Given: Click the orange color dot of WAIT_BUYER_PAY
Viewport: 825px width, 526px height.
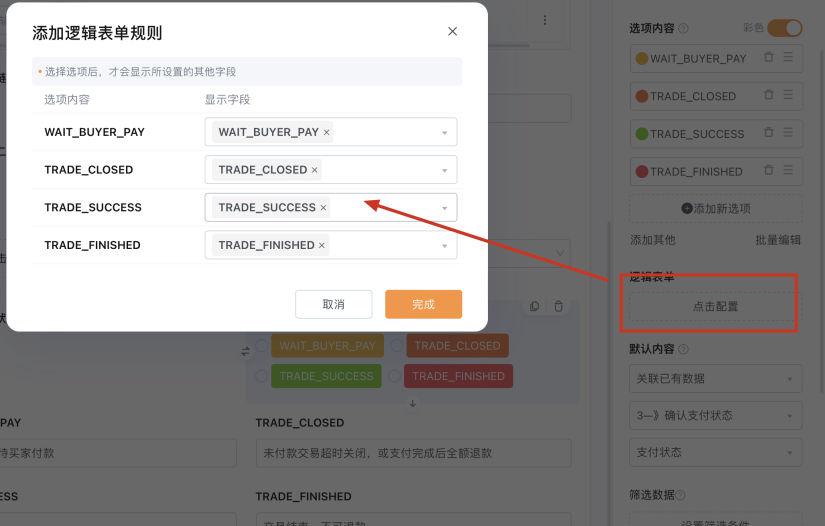Looking at the screenshot, I should [x=642, y=58].
